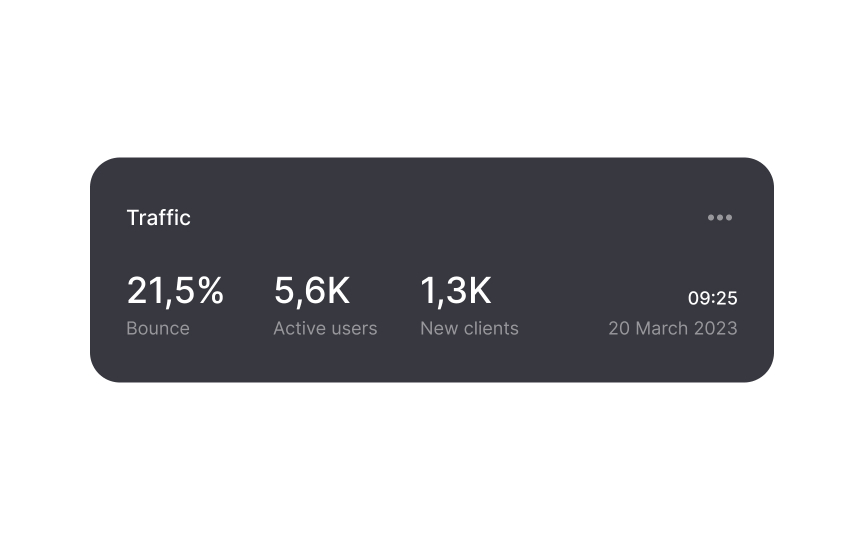Click the letter K in 5,6K
This screenshot has width=864, height=540.
tap(338, 291)
